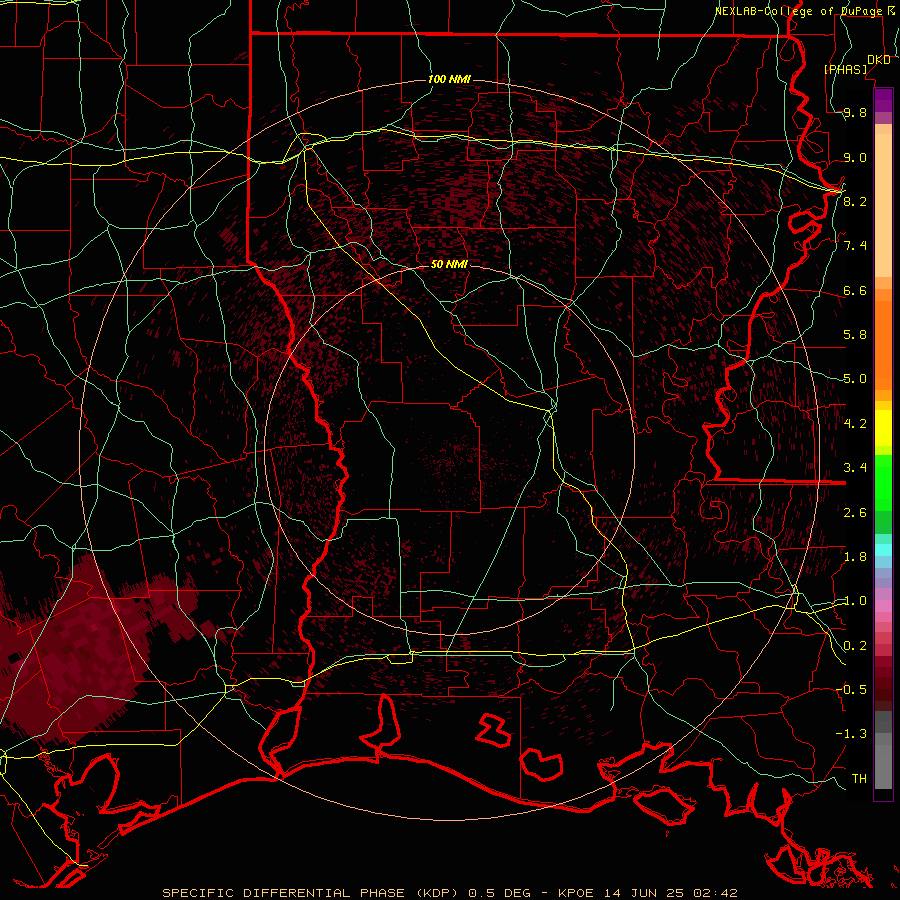Pick the pink segment of the color bar
Viewport: 900px width, 900px height.
[883, 606]
